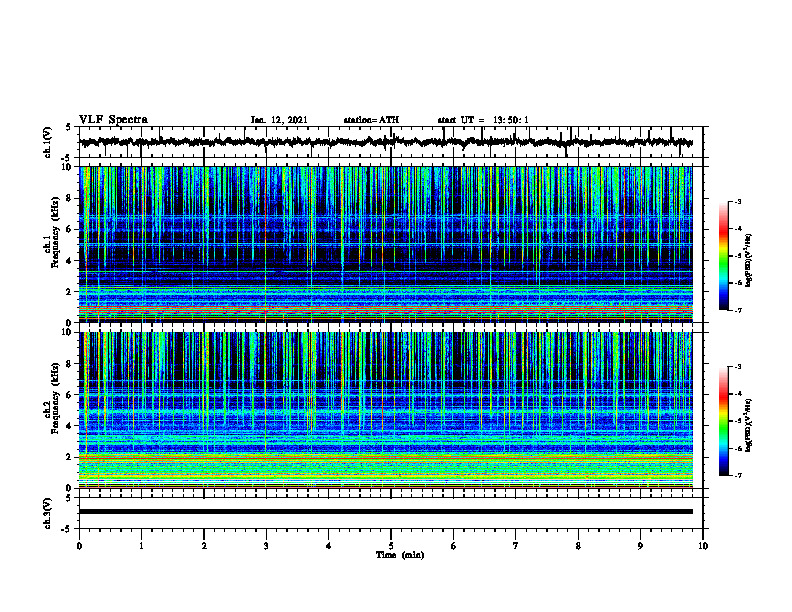Click the ch.2 frequency axis "2" tick label
792x612 pixels.
71,457
